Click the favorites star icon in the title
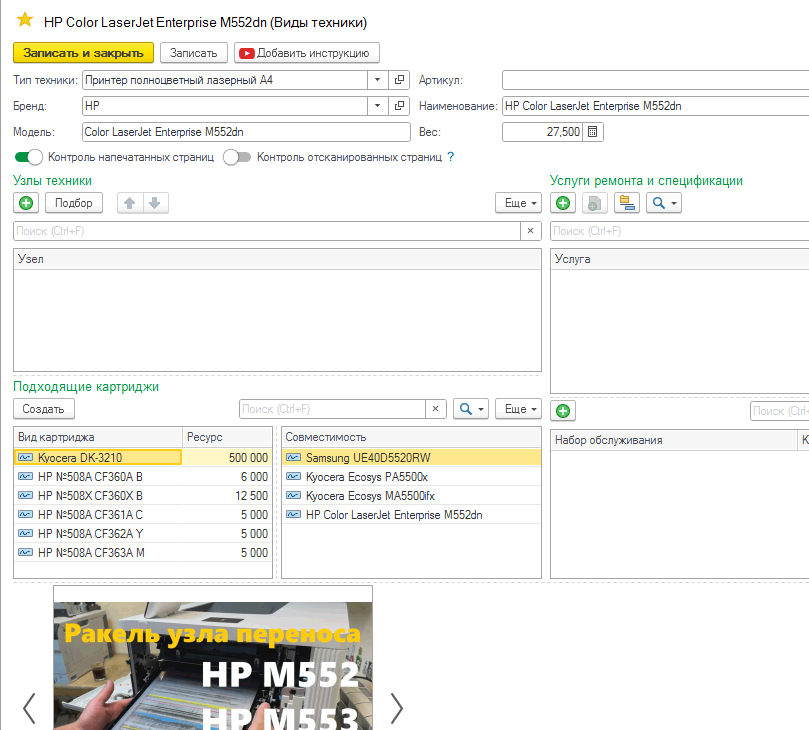 tap(25, 21)
